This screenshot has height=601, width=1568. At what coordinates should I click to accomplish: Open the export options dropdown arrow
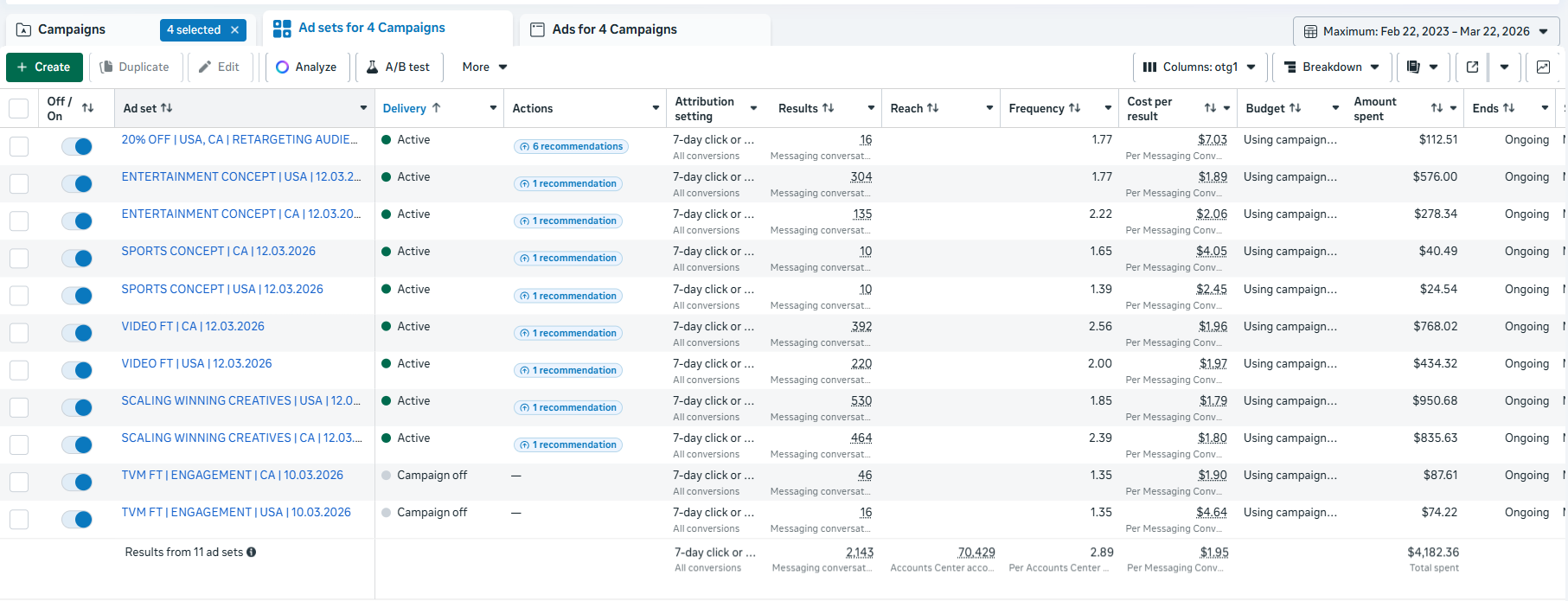(x=1505, y=67)
